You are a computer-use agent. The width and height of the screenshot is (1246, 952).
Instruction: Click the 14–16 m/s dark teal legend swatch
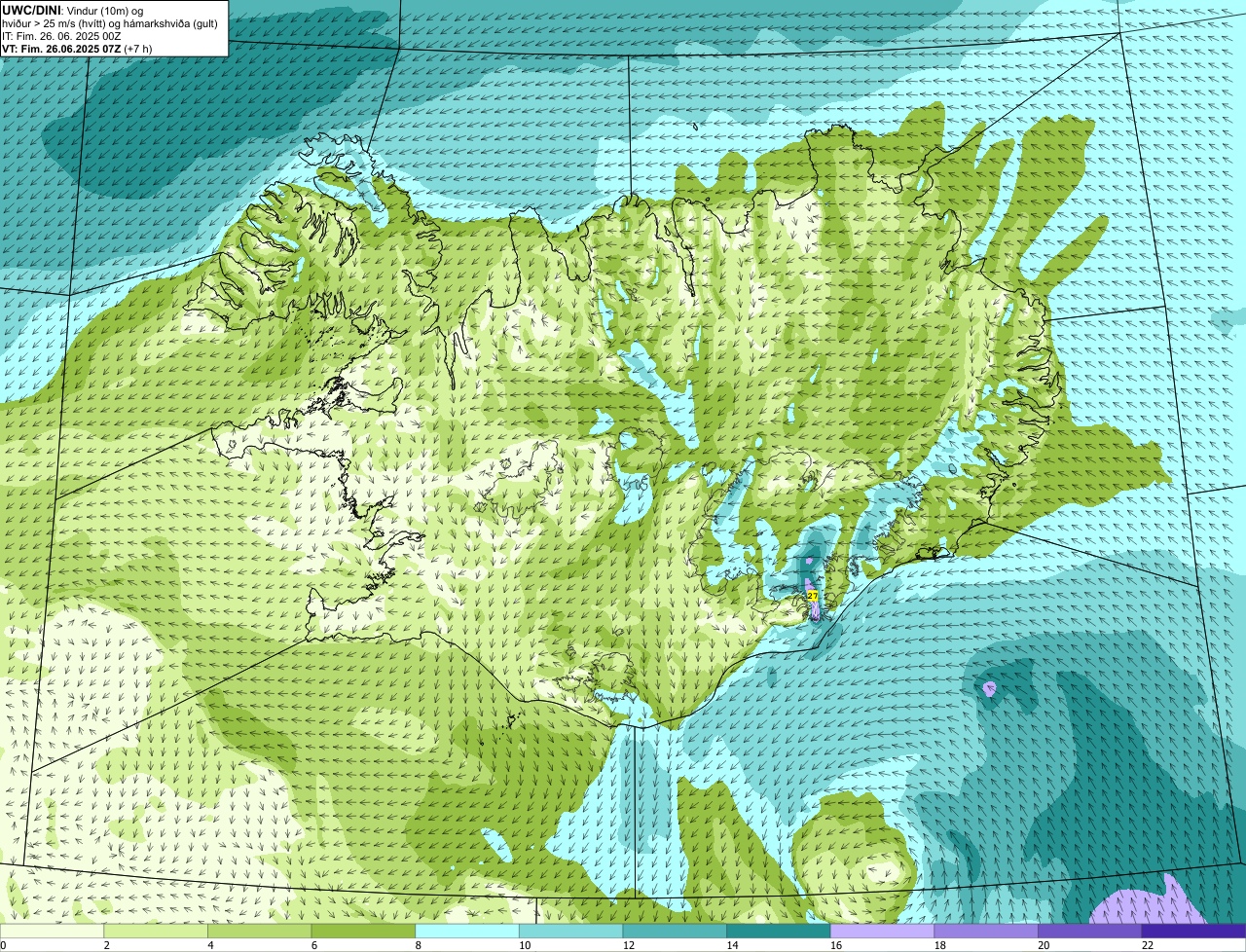pyautogui.click(x=779, y=932)
